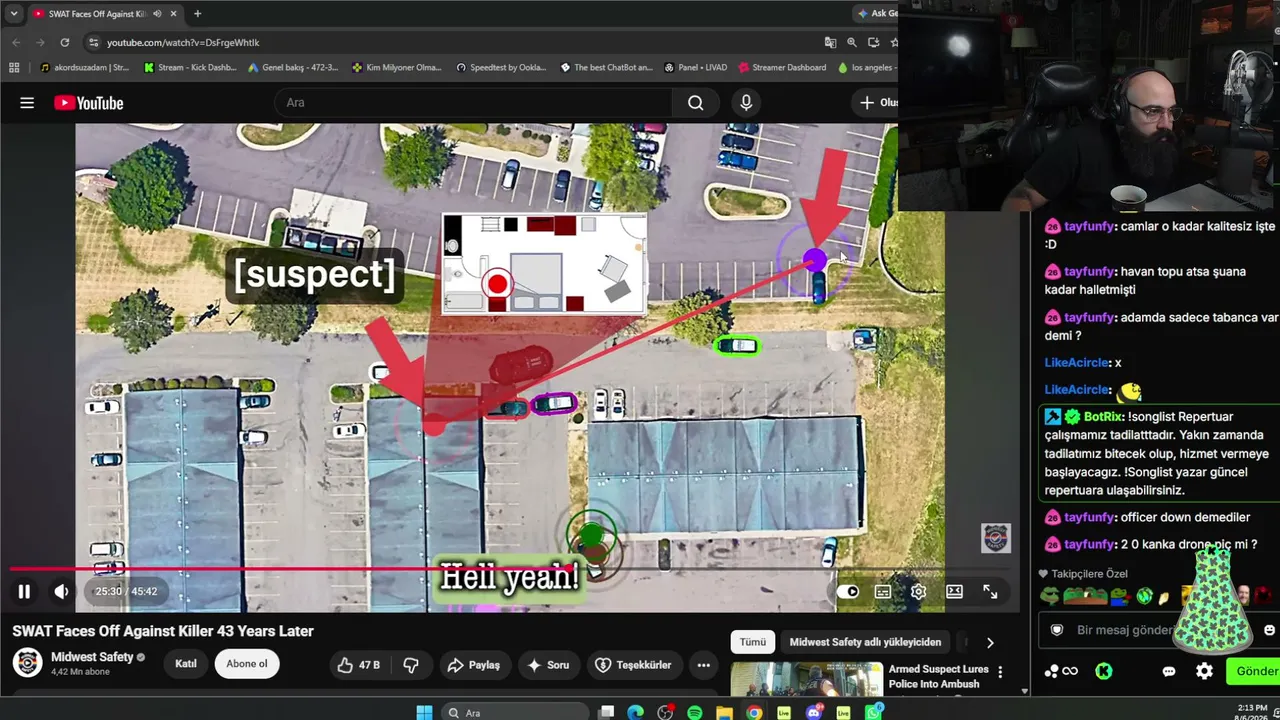This screenshot has height=720, width=1280.
Task: Open the Stream - Kick Dashboard bookmark
Action: [190, 68]
